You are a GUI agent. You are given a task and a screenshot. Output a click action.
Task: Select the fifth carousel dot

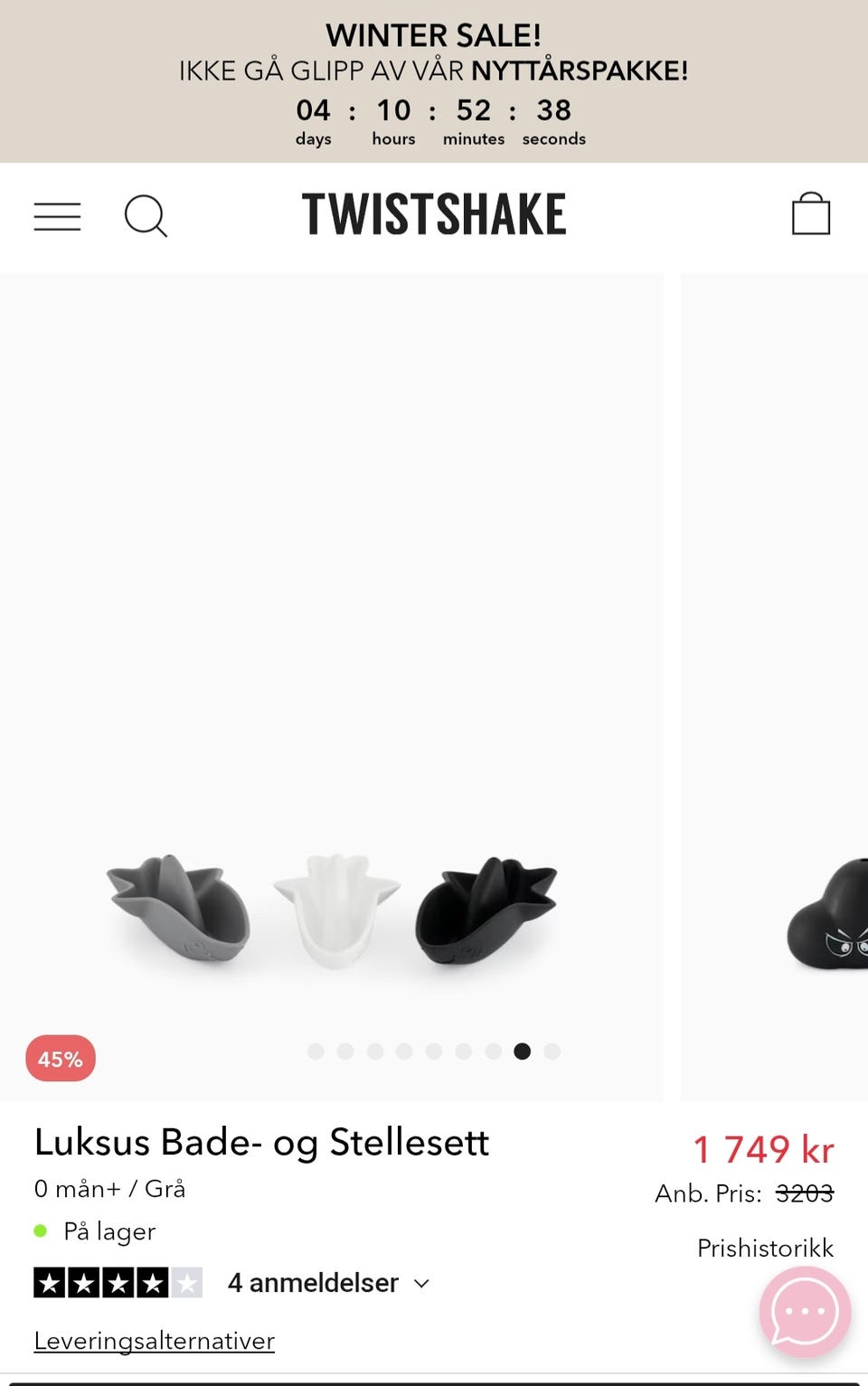pyautogui.click(x=434, y=1051)
